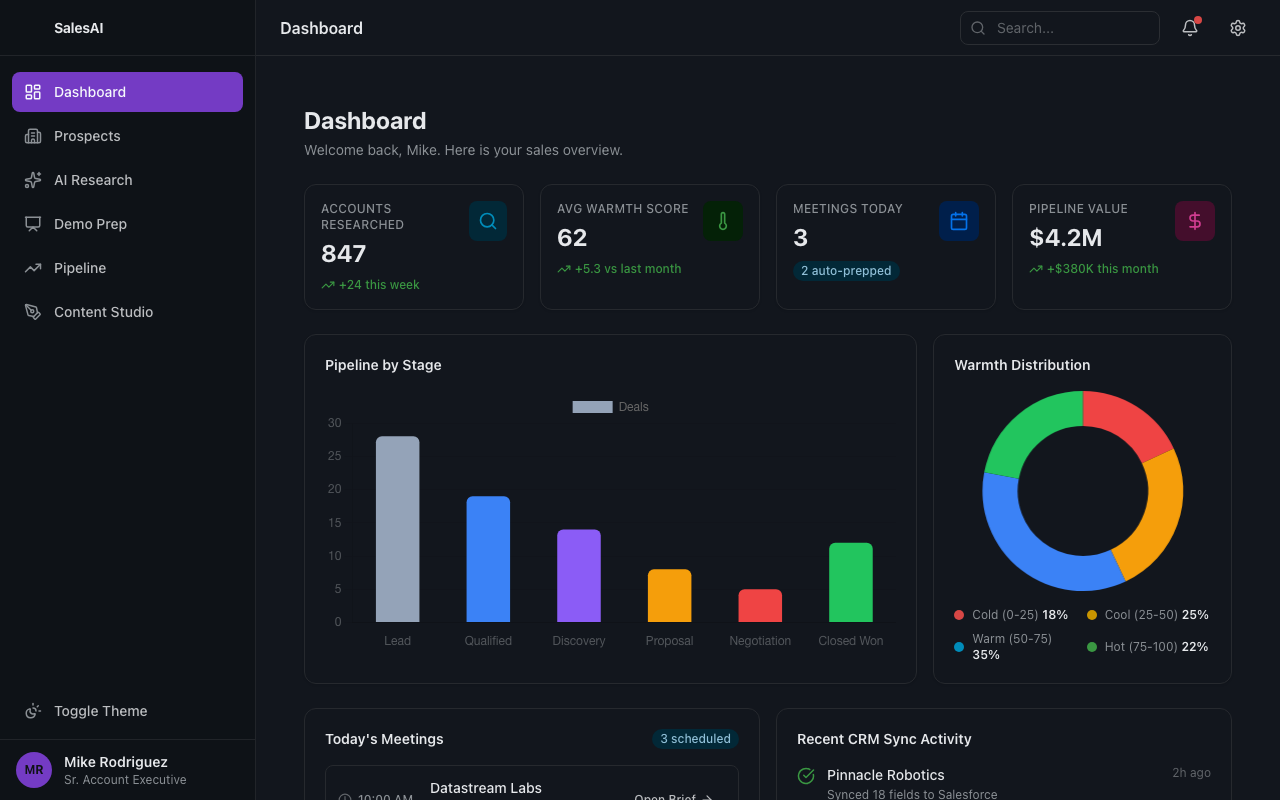Toggle Theme using the sidebar switch
The image size is (1280, 800).
point(33,711)
